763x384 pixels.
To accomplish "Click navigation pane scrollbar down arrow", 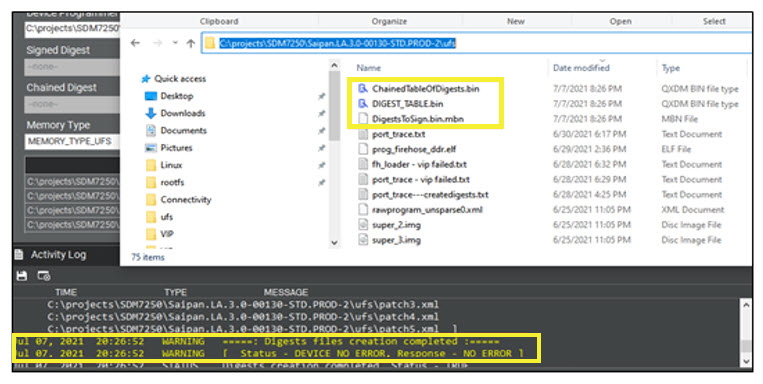I will tap(334, 242).
